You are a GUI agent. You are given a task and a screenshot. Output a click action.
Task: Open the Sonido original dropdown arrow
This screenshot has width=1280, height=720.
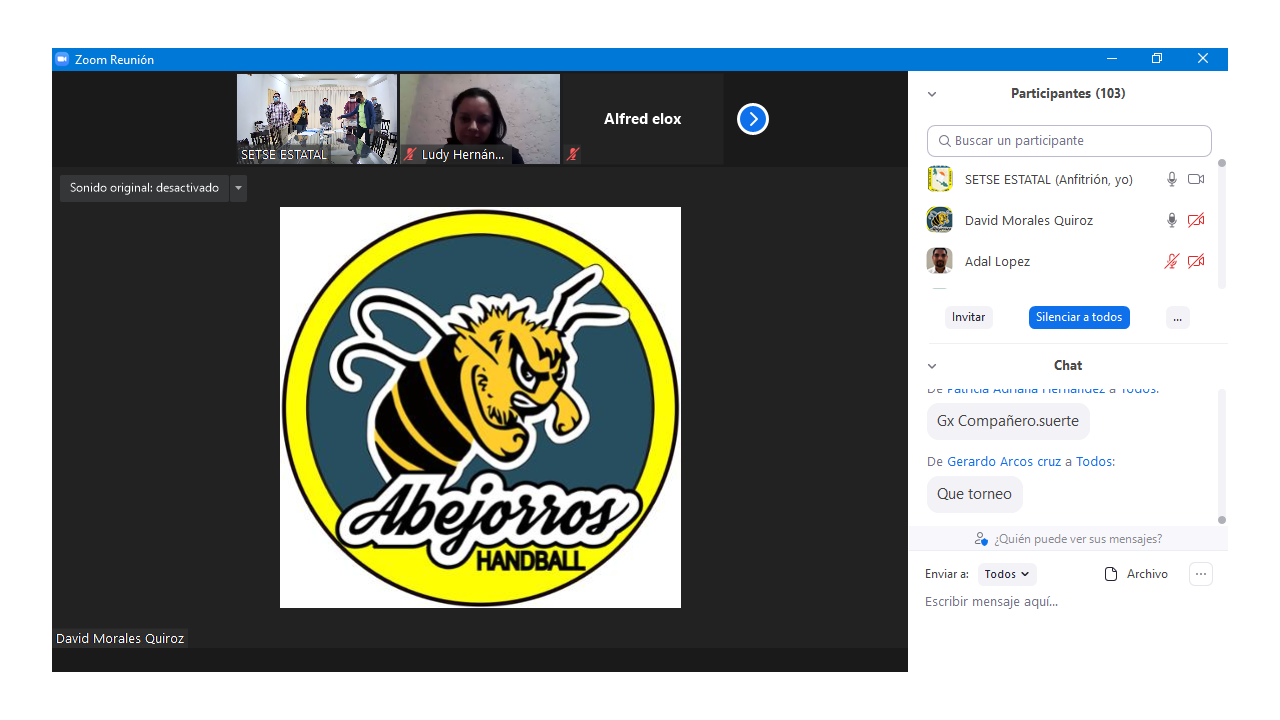pos(238,188)
